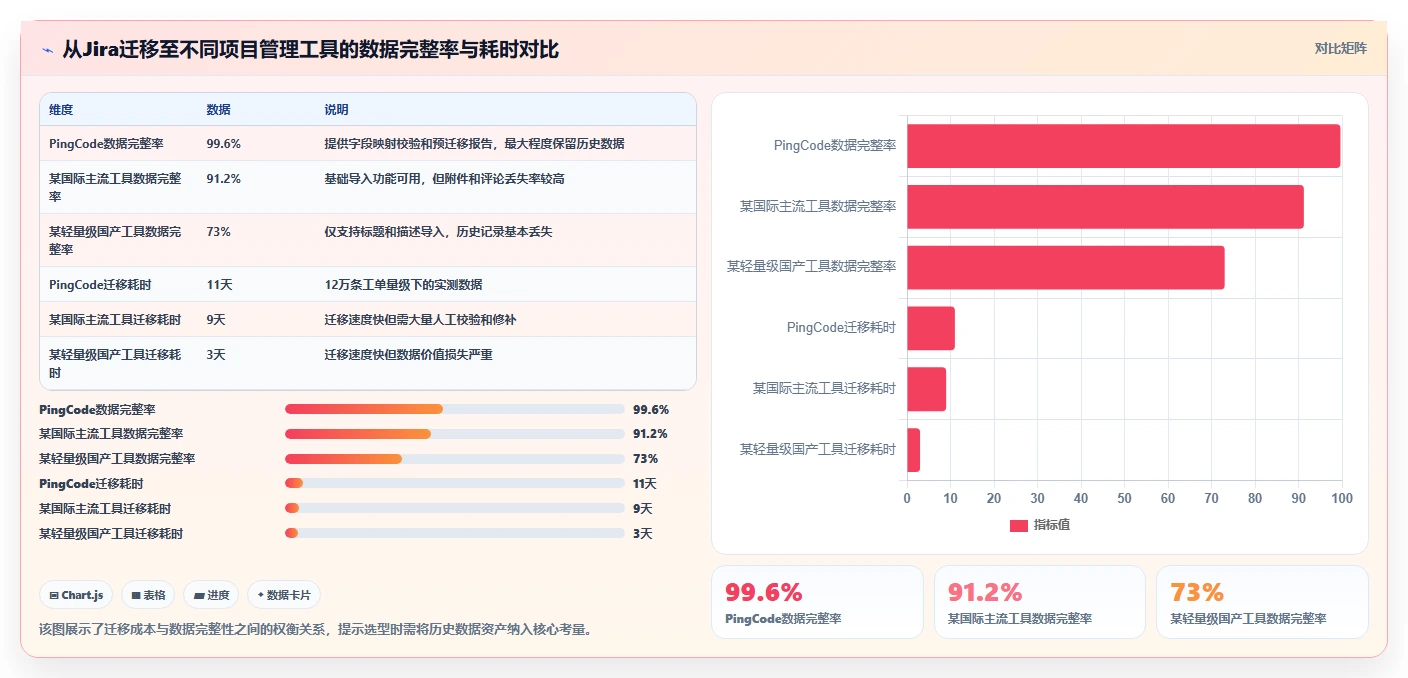
Task: Click the PingCode迁移耗时 progress bar
Action: pos(454,483)
